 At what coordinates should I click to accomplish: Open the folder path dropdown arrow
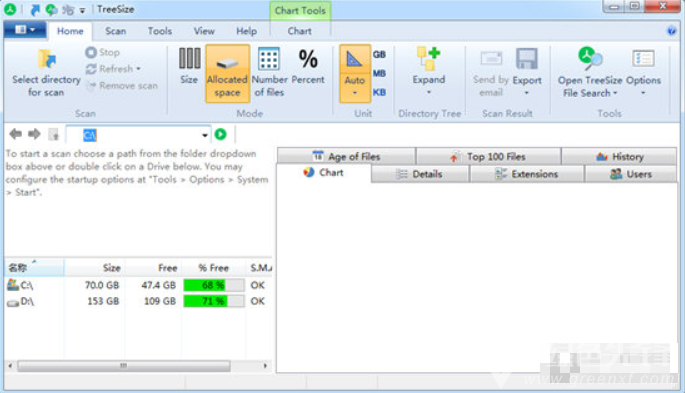click(204, 135)
